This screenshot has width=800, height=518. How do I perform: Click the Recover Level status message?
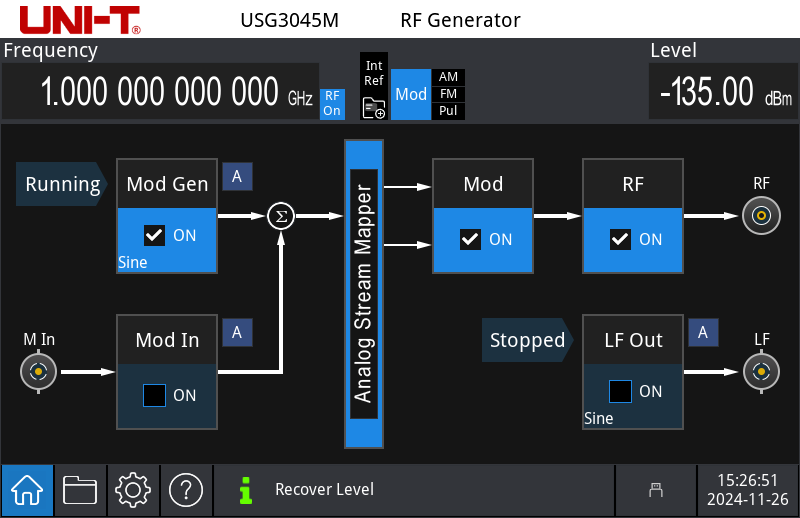point(324,490)
